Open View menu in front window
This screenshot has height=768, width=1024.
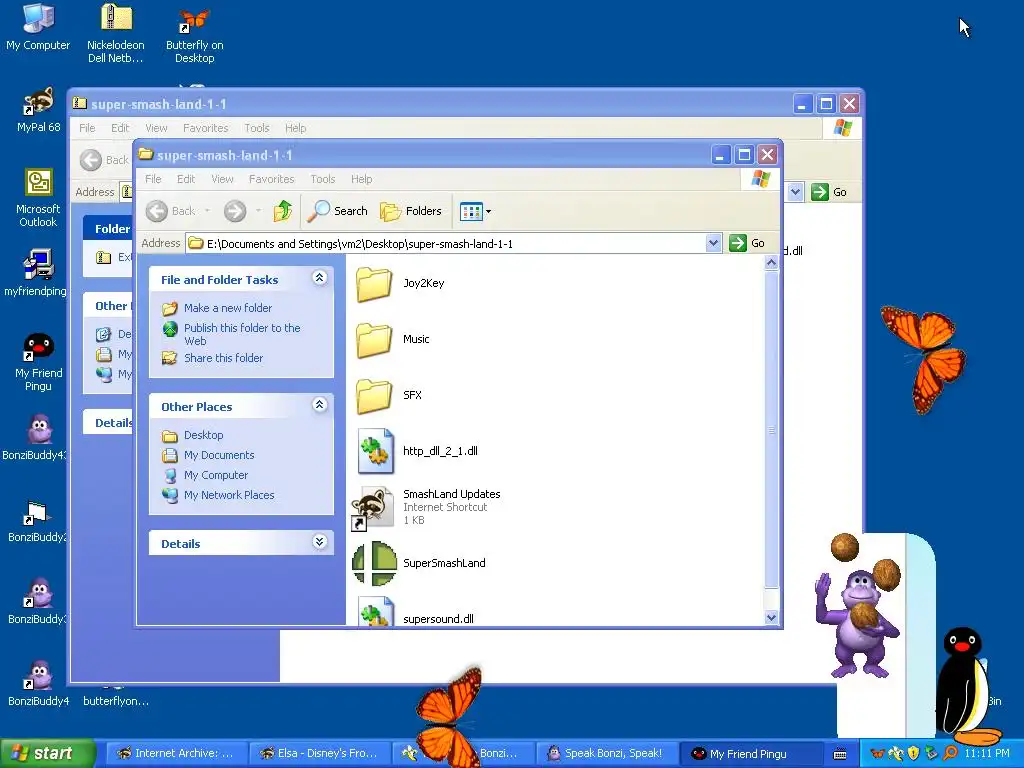point(223,179)
